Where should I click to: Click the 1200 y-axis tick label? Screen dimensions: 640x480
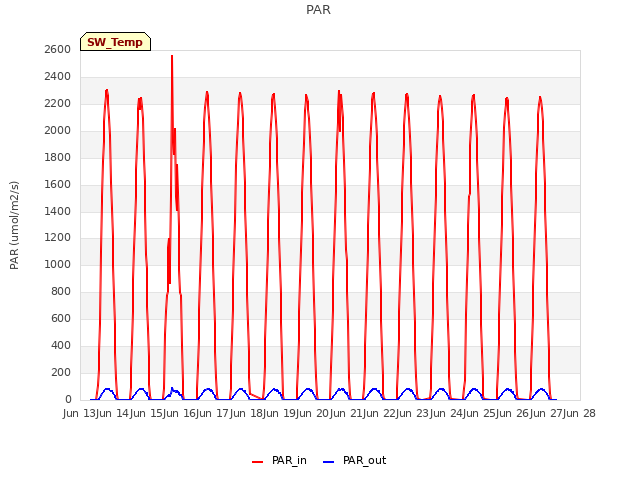(58, 238)
